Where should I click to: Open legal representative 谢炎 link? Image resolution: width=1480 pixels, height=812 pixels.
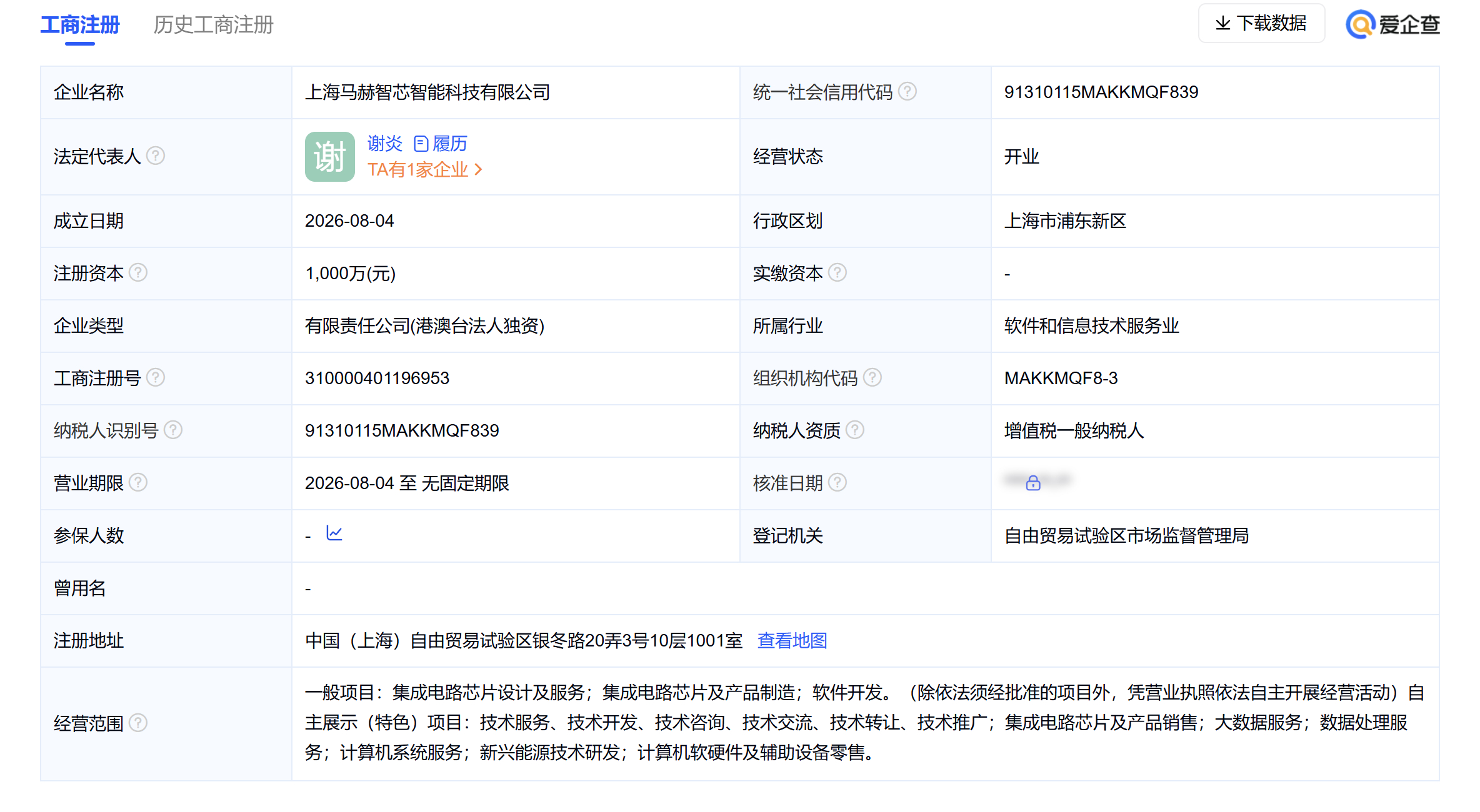pos(385,144)
